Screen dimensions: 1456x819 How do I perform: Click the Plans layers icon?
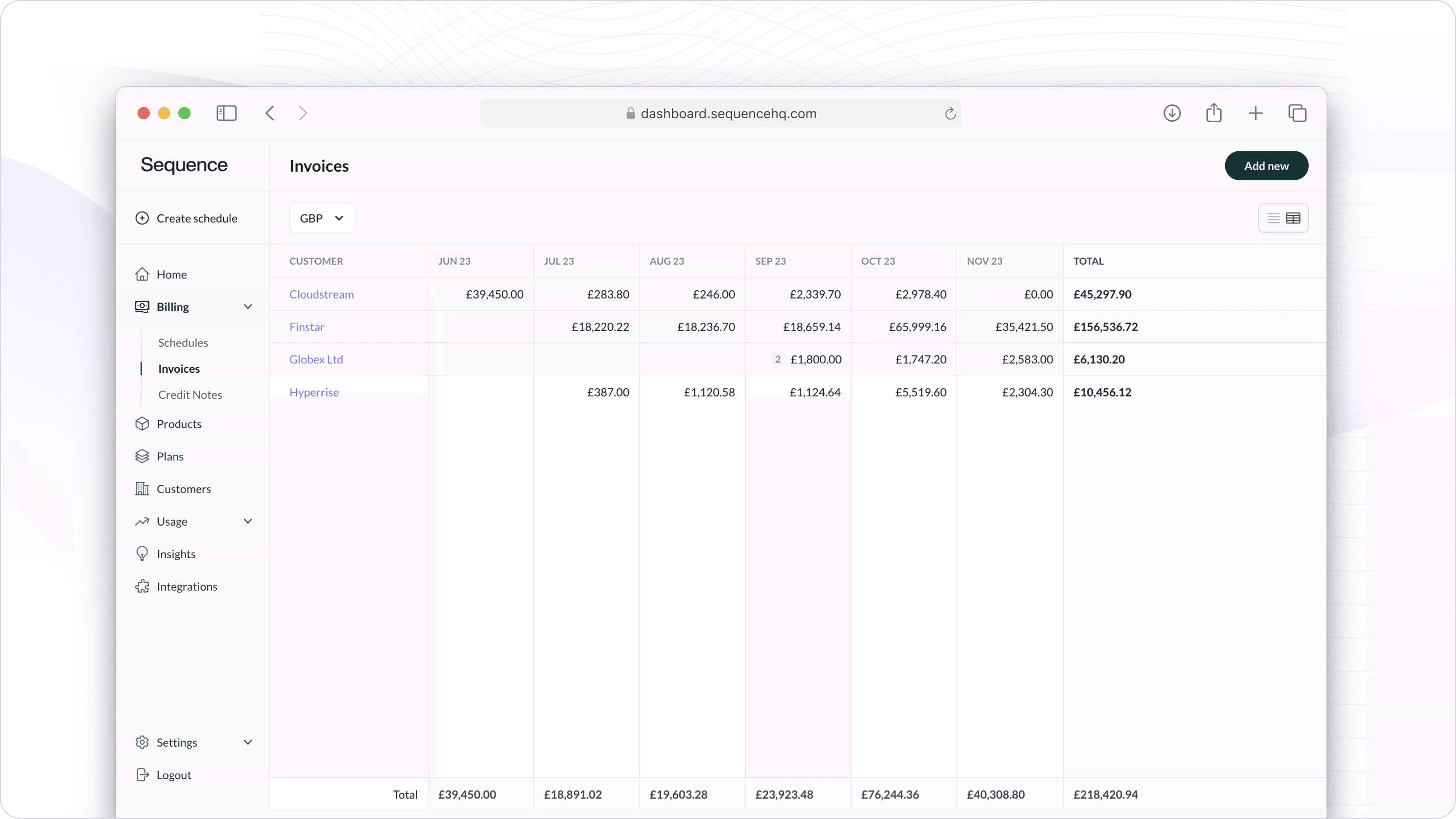click(142, 456)
